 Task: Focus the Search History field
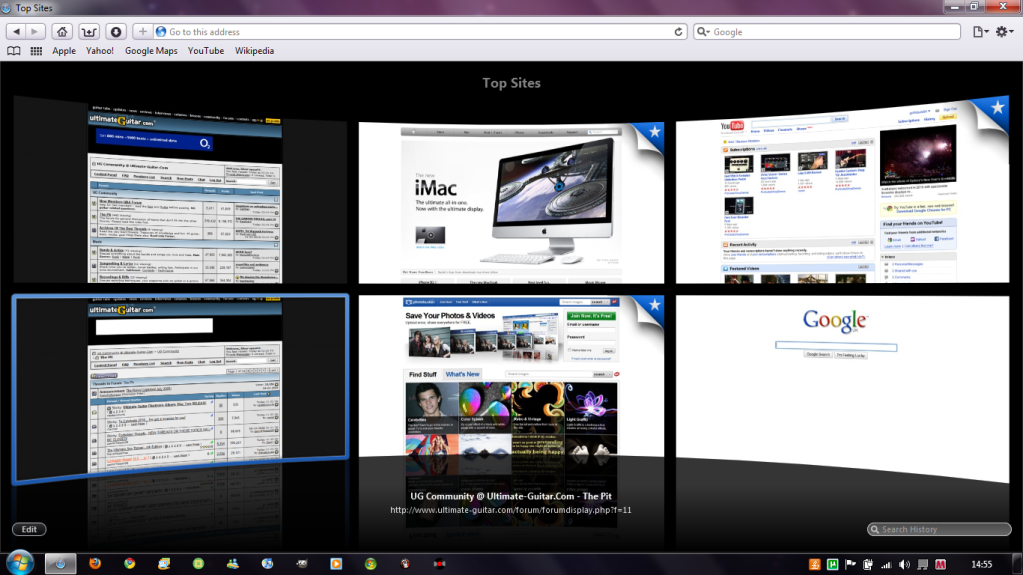coord(939,529)
